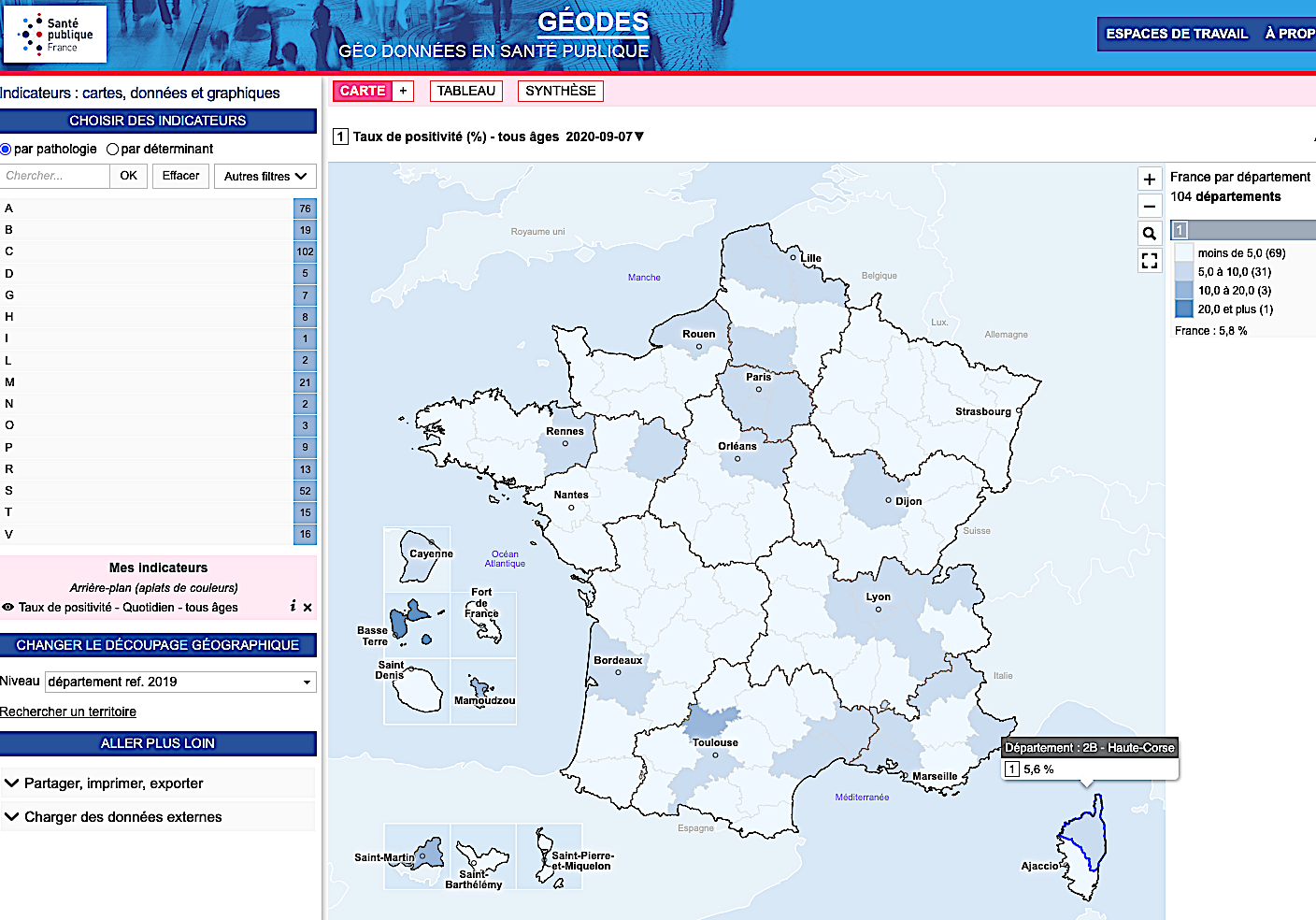Zoom out of the map
Image resolution: width=1316 pixels, height=920 pixels.
1150,207
